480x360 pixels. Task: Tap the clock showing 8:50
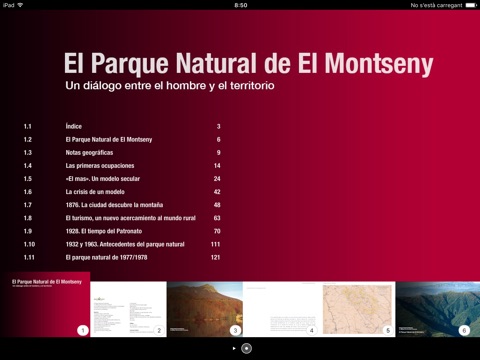pos(241,5)
